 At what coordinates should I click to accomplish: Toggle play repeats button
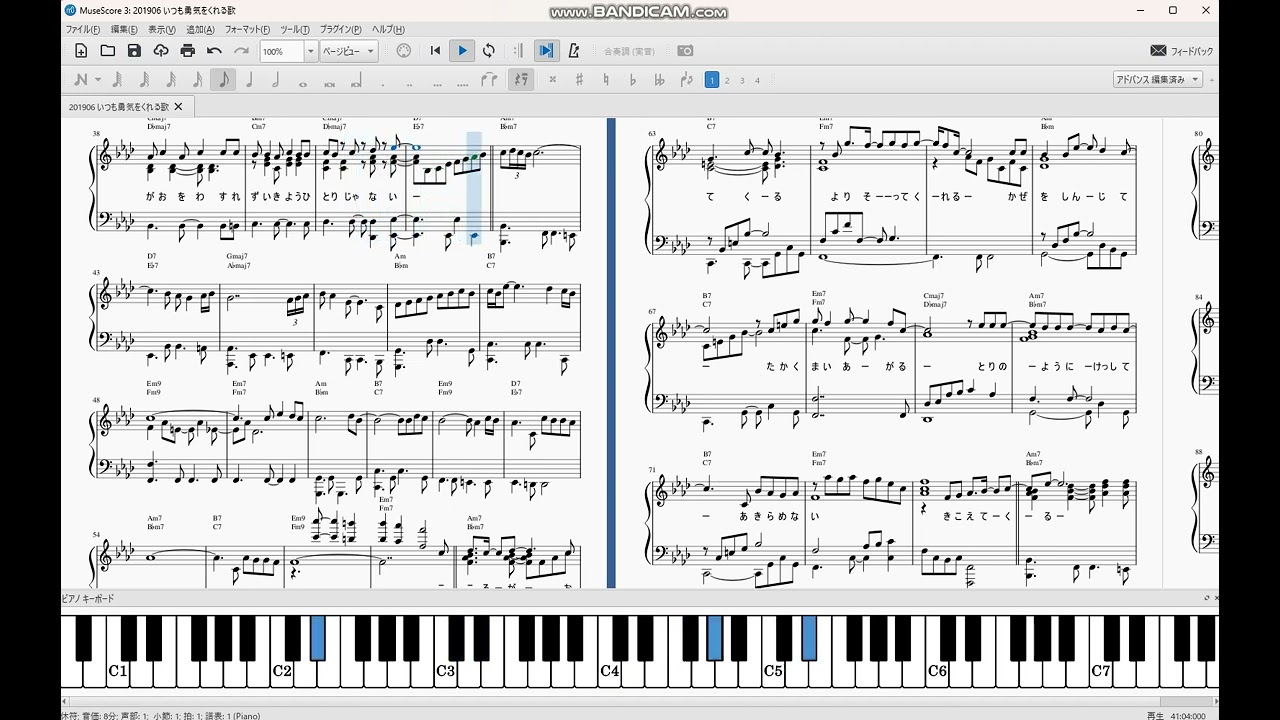pyautogui.click(x=518, y=51)
